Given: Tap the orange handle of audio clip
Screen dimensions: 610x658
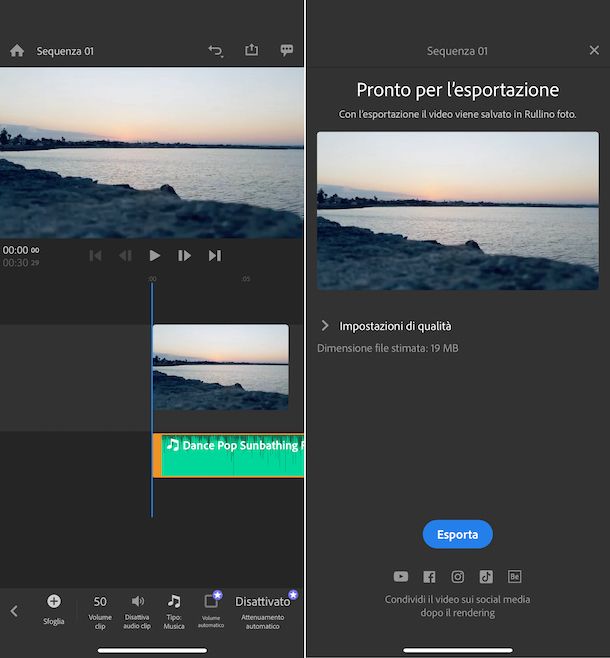Looking at the screenshot, I should click(157, 455).
